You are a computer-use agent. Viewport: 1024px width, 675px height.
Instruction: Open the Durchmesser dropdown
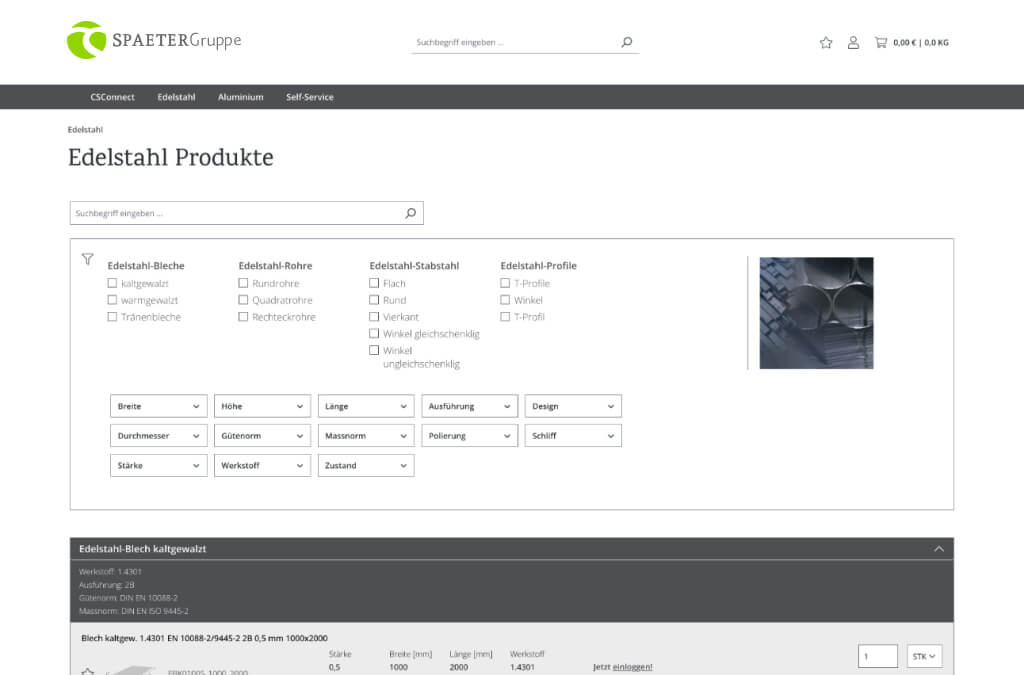click(159, 435)
